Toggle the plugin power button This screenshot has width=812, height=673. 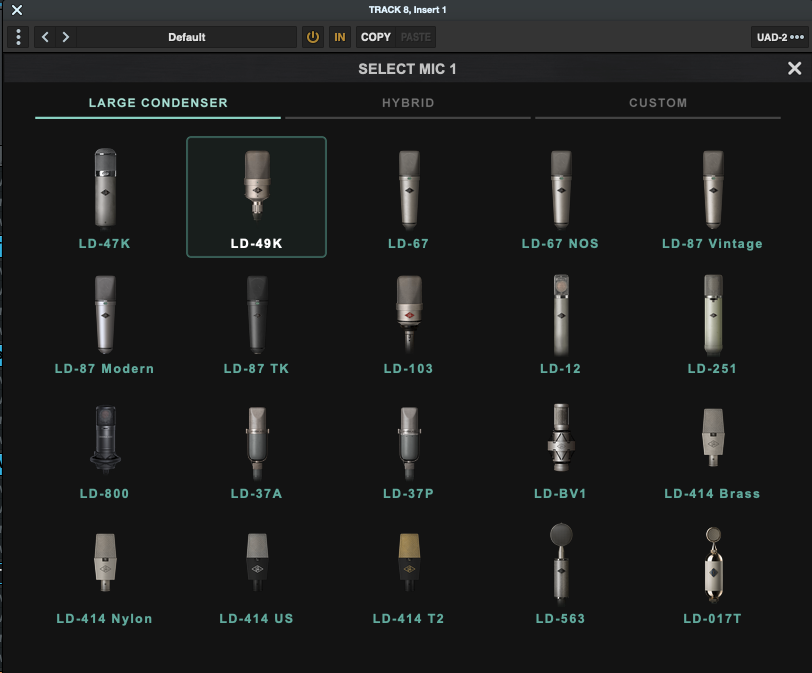click(313, 37)
